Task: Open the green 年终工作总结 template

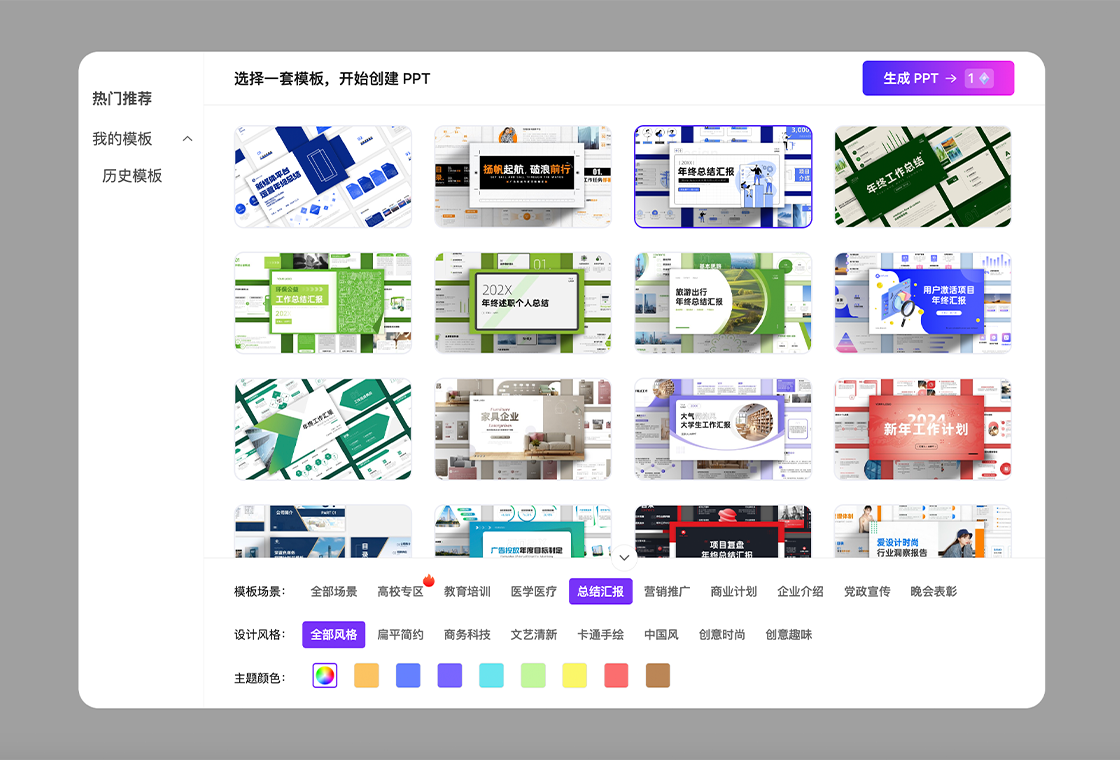Action: (x=922, y=176)
